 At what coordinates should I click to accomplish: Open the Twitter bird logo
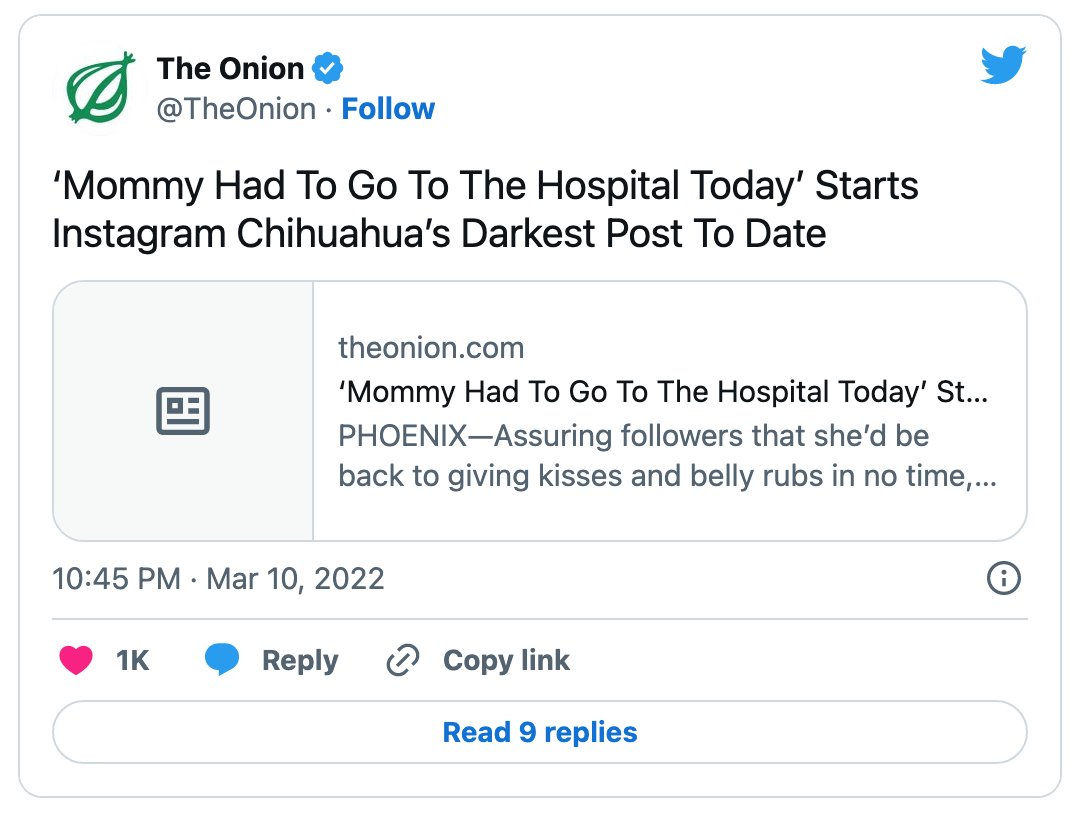tap(1003, 65)
